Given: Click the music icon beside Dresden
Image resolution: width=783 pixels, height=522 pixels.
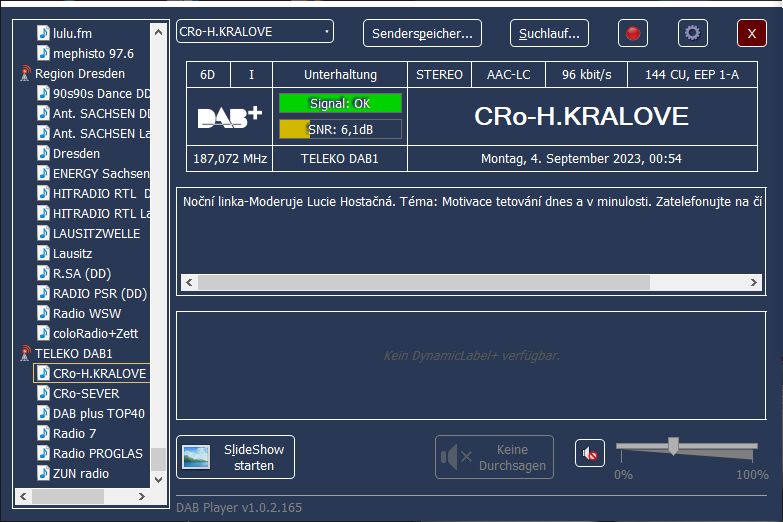Looking at the screenshot, I should tap(43, 153).
